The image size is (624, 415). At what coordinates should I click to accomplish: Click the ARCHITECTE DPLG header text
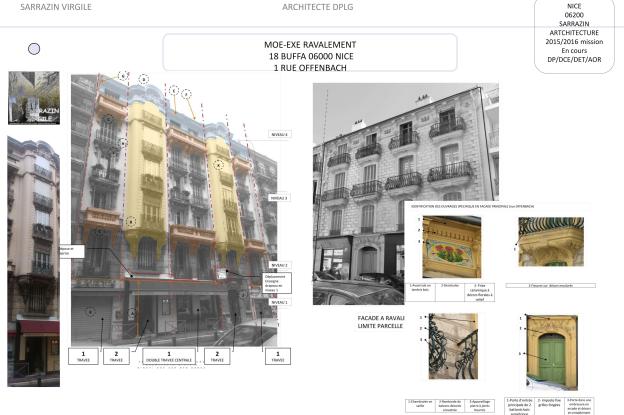coord(318,7)
